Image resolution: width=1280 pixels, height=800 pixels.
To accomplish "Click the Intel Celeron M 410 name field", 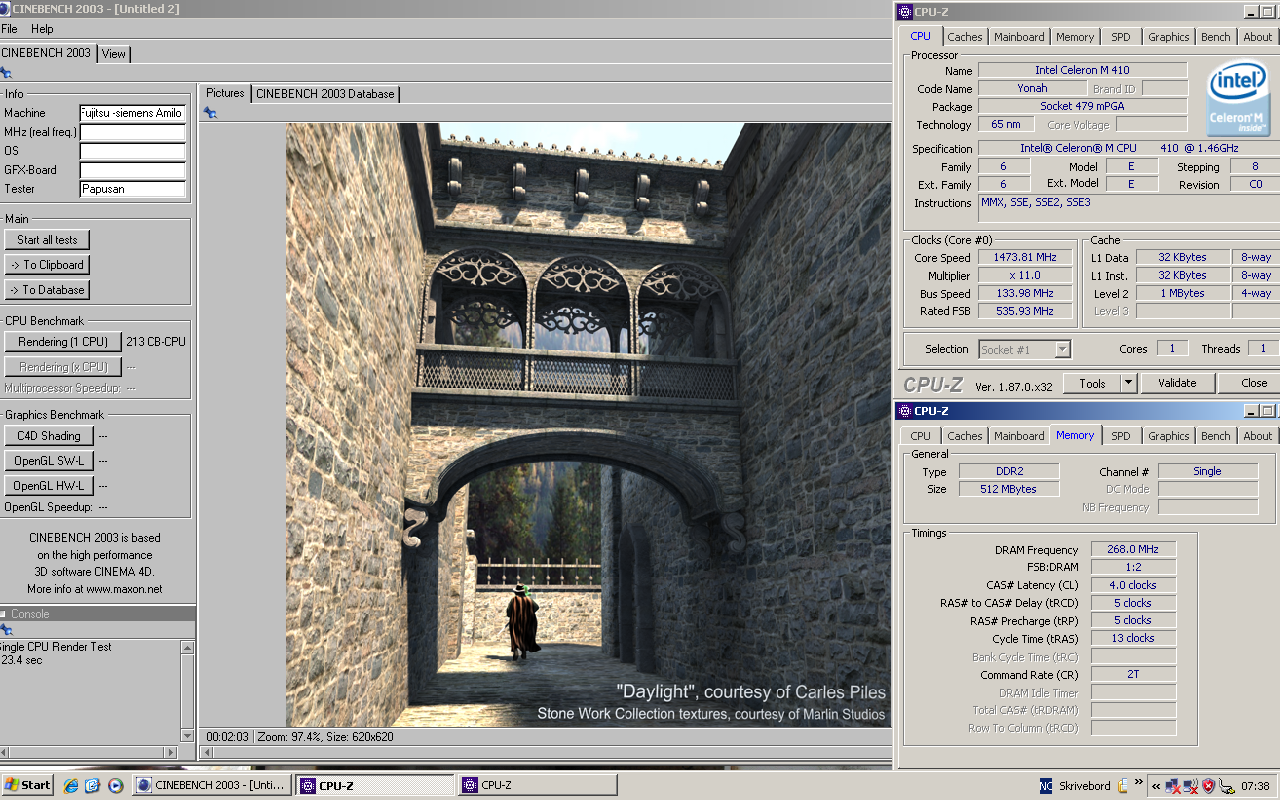I will click(1082, 70).
